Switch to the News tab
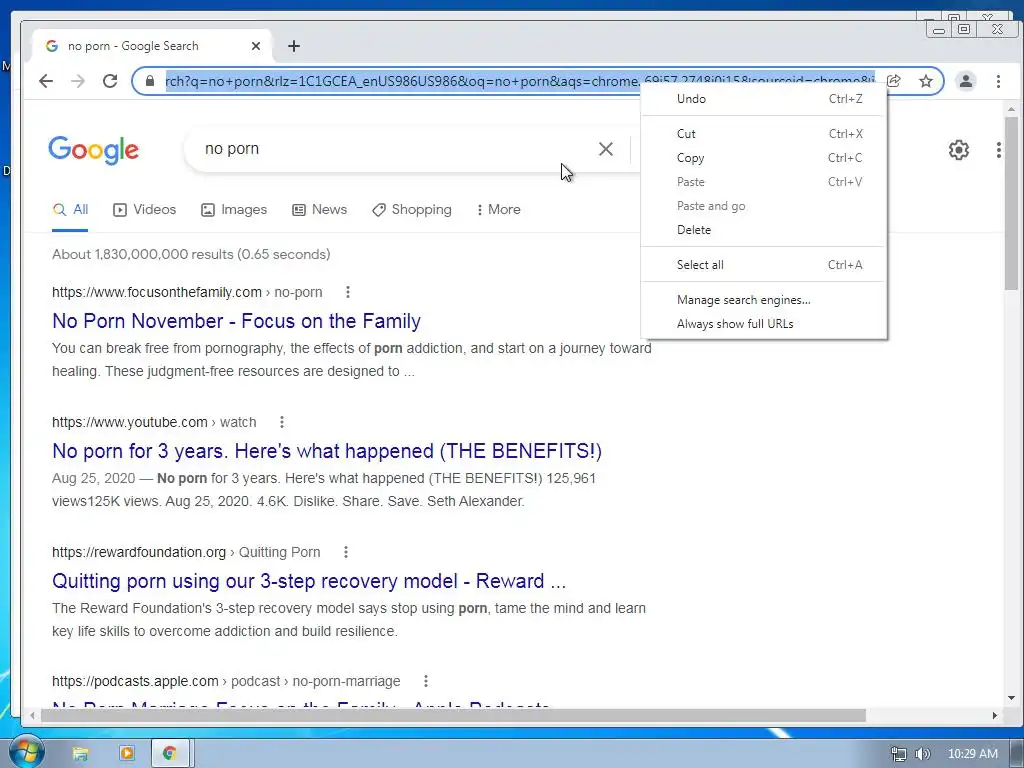This screenshot has width=1024, height=768. pyautogui.click(x=319, y=210)
